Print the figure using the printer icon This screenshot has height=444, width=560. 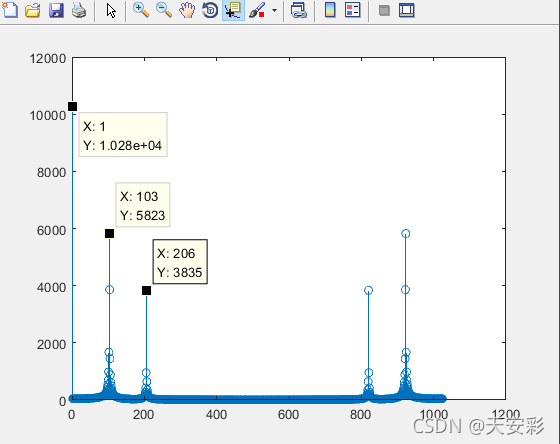pos(79,10)
